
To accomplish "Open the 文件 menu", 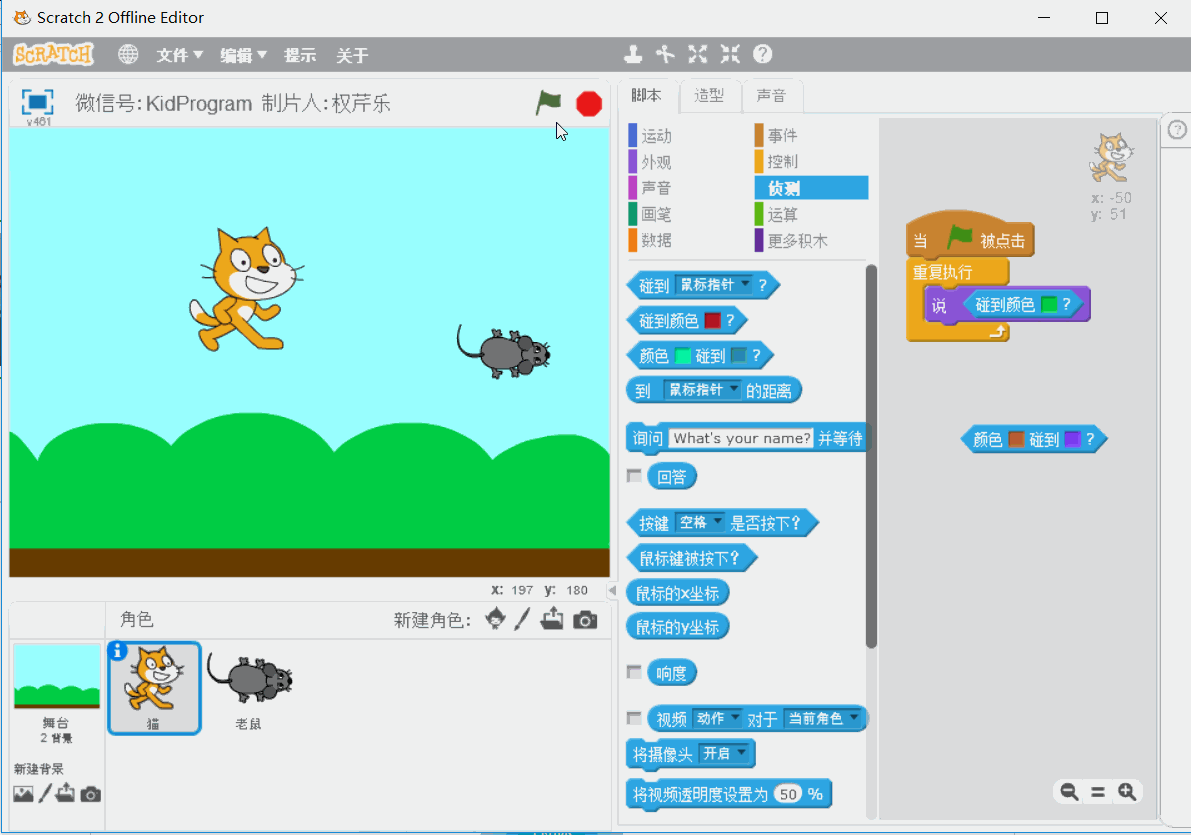I will [179, 55].
